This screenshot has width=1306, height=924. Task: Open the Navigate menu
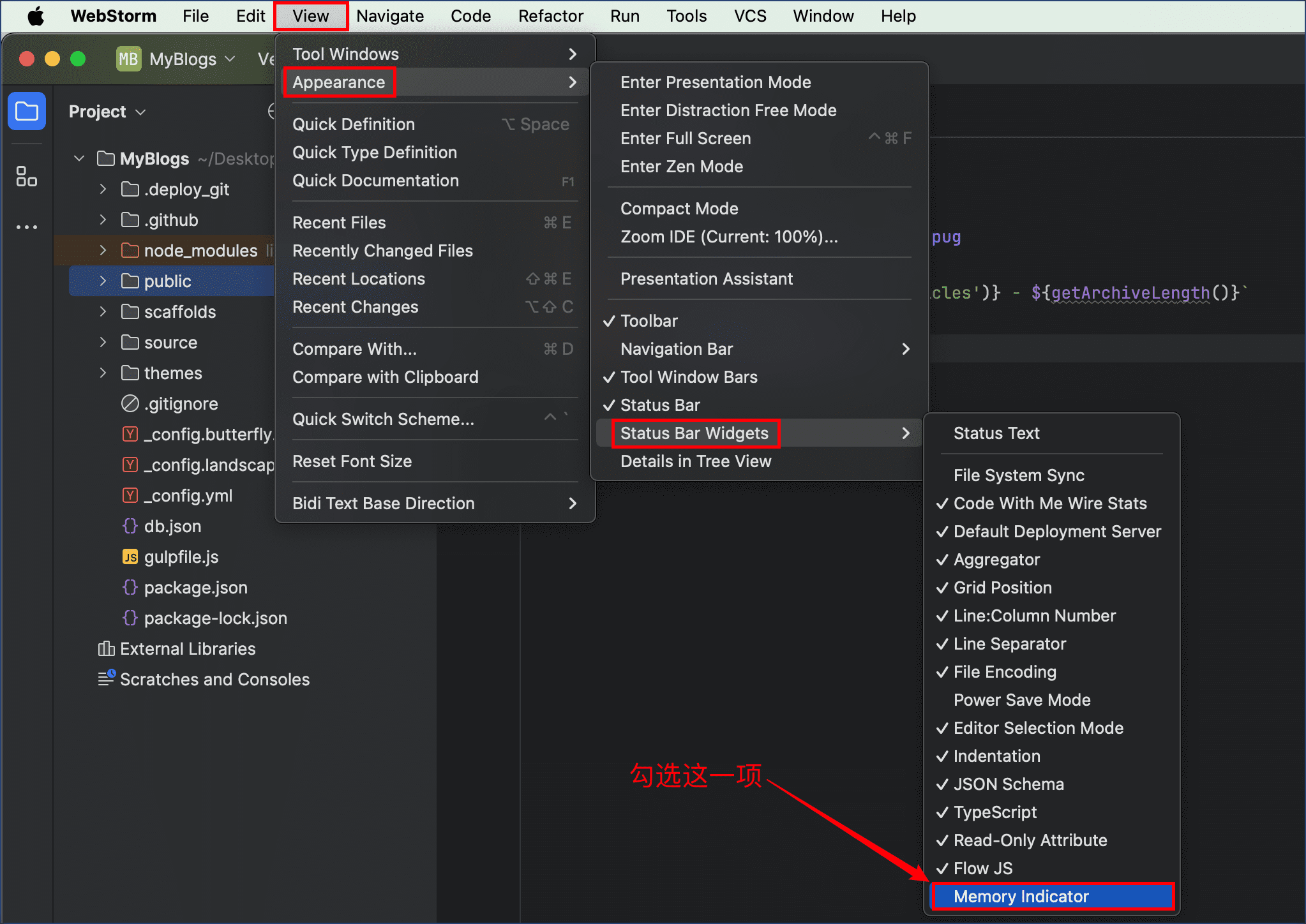390,16
